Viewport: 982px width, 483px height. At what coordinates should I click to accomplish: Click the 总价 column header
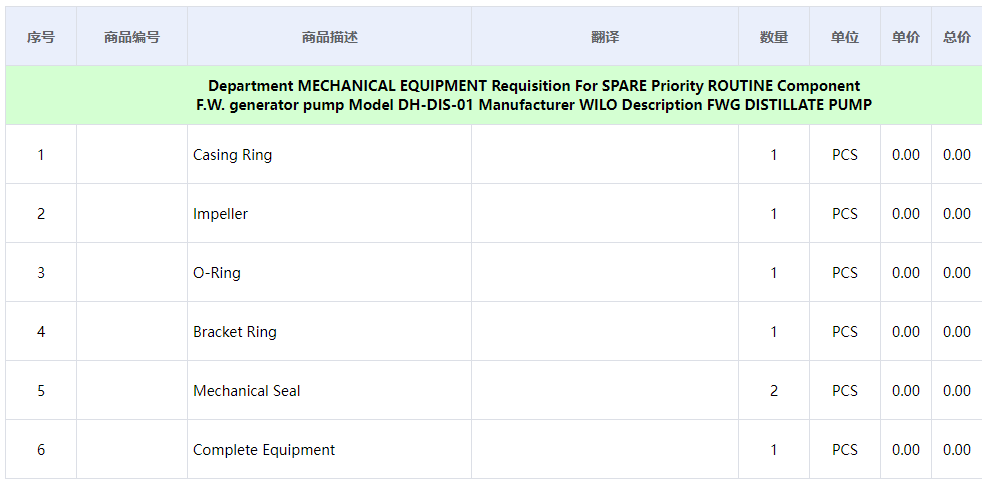point(957,37)
